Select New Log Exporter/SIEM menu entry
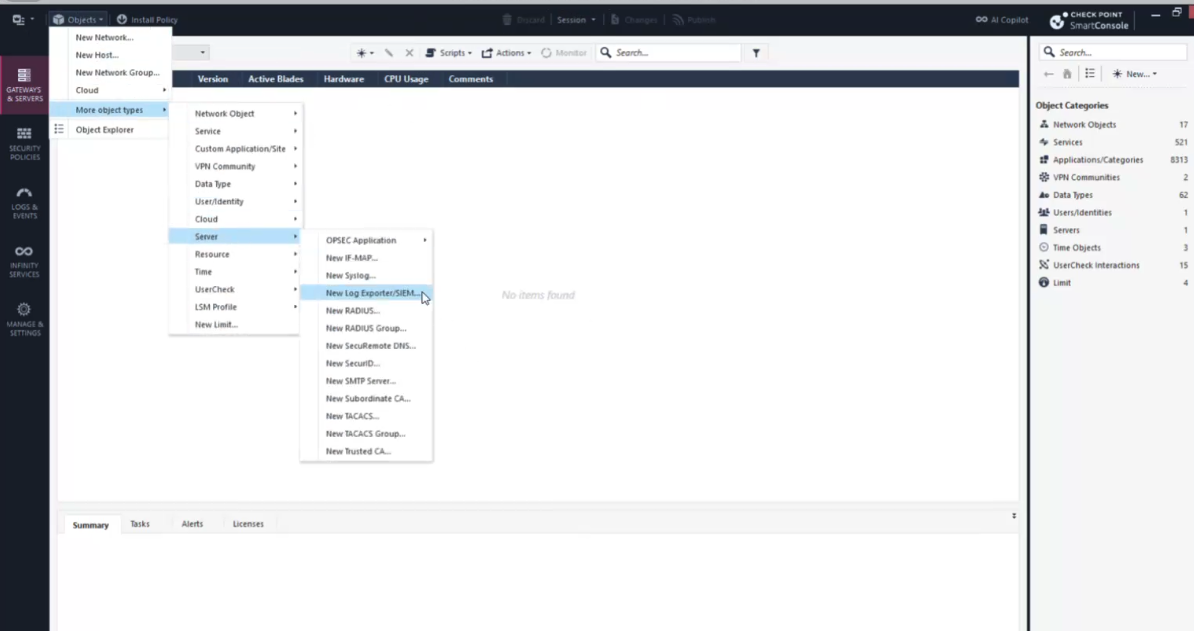 (x=372, y=293)
